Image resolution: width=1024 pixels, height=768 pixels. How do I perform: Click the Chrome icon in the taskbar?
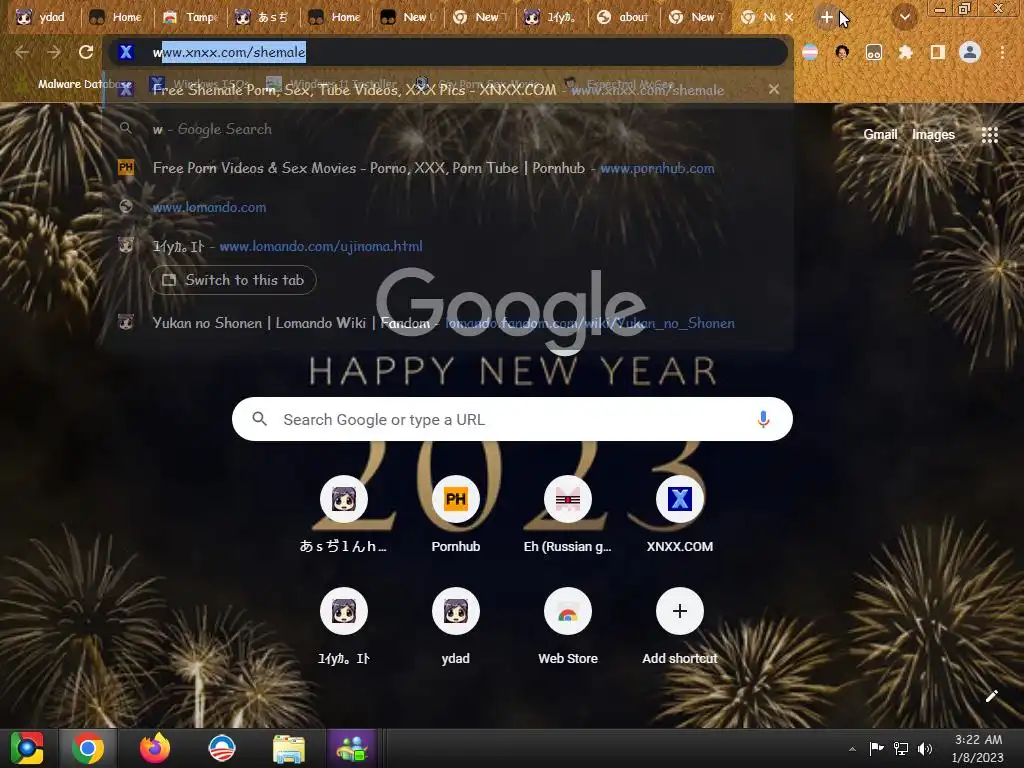[88, 748]
